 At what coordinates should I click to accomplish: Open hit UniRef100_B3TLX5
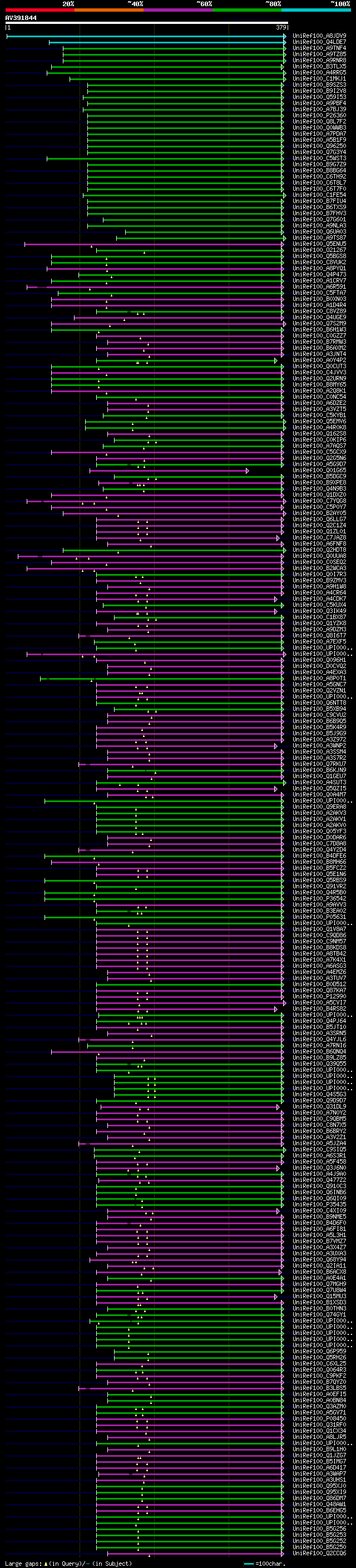point(319,66)
